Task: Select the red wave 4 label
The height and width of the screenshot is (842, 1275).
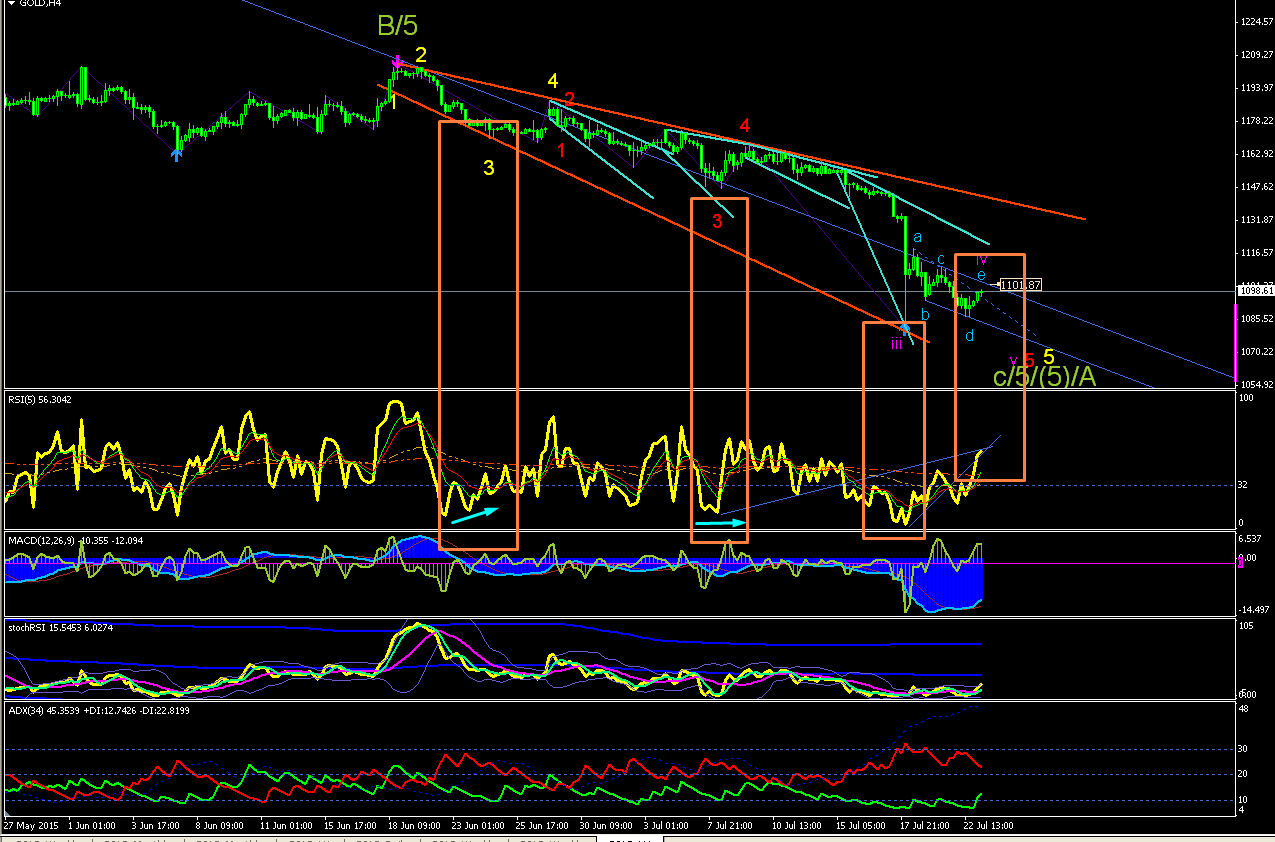Action: tap(744, 126)
